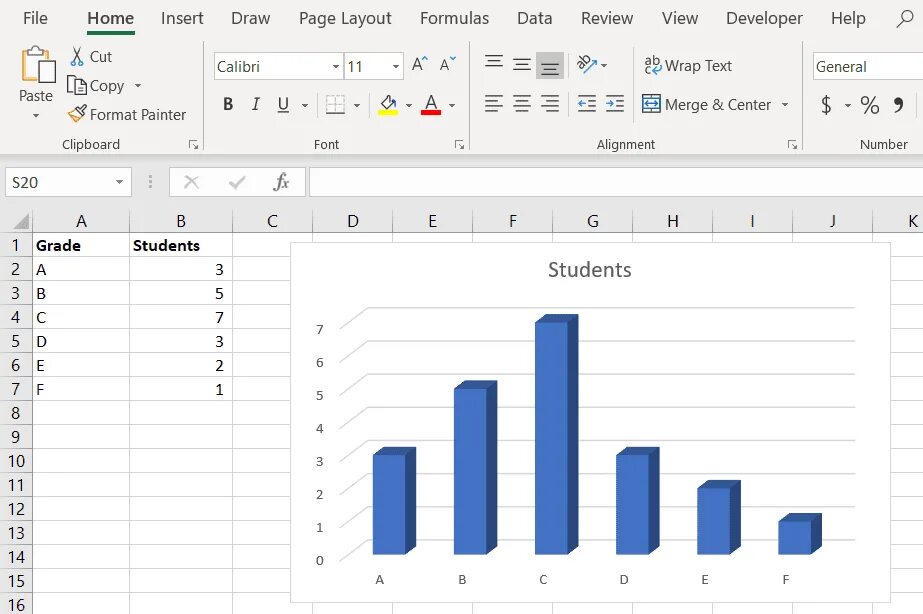Viewport: 923px width, 614px height.
Task: Click the chart title Students
Action: [x=589, y=270]
